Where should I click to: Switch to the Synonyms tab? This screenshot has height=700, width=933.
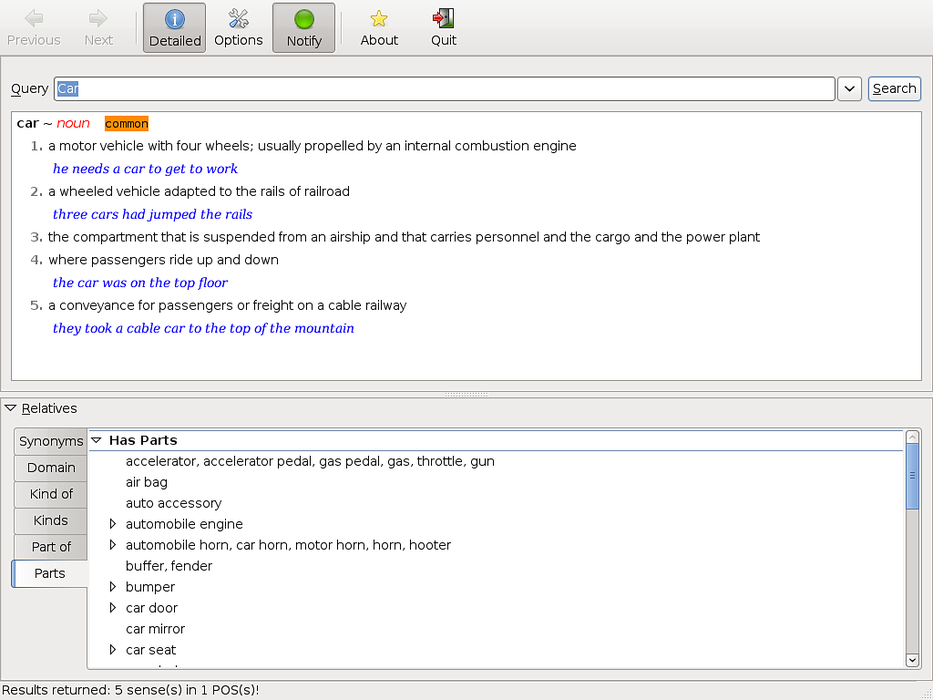coord(51,441)
